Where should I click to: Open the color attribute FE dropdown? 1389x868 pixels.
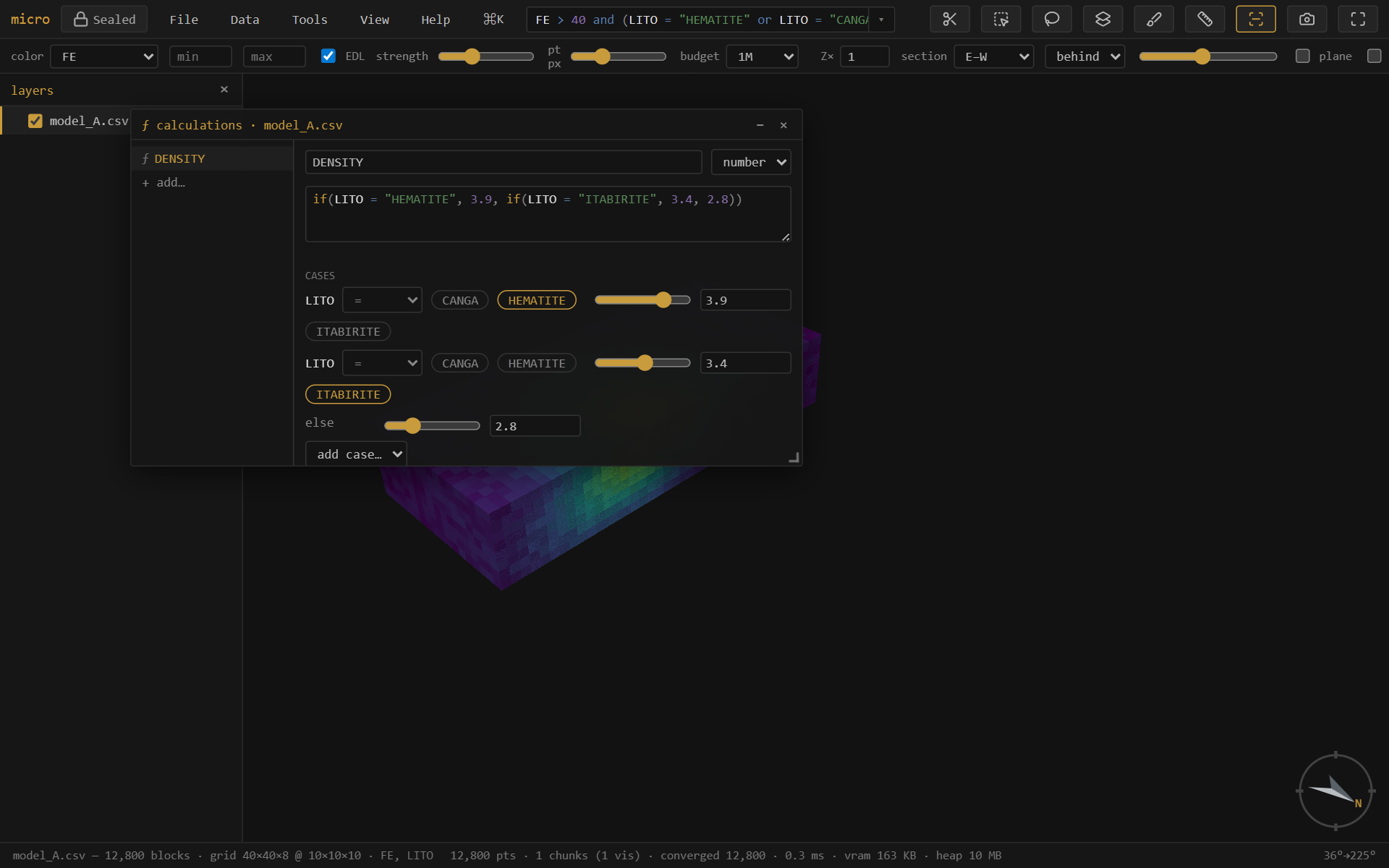(x=104, y=56)
